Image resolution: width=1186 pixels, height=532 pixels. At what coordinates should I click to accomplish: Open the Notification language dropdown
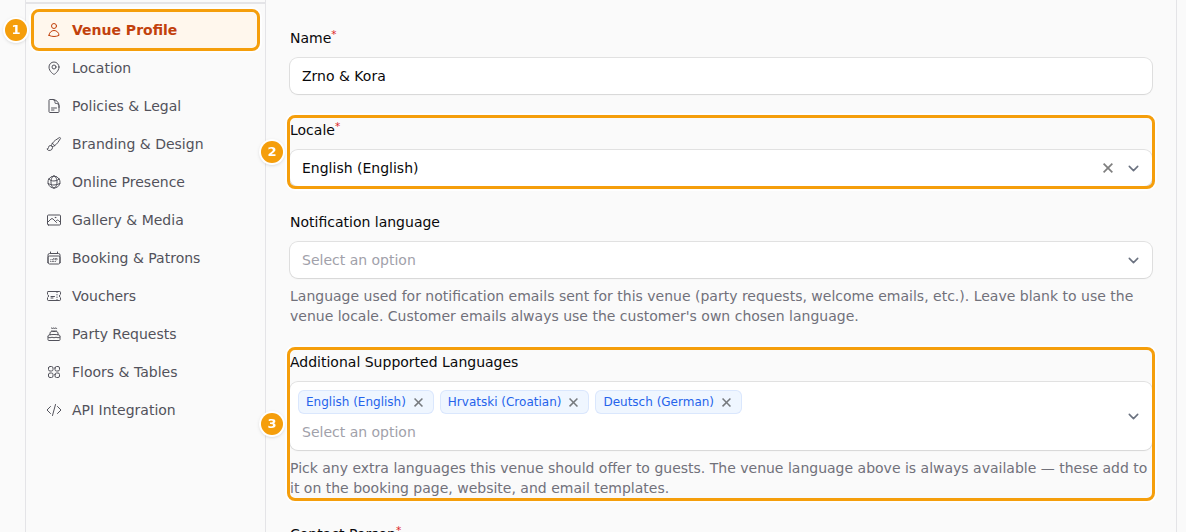point(721,260)
